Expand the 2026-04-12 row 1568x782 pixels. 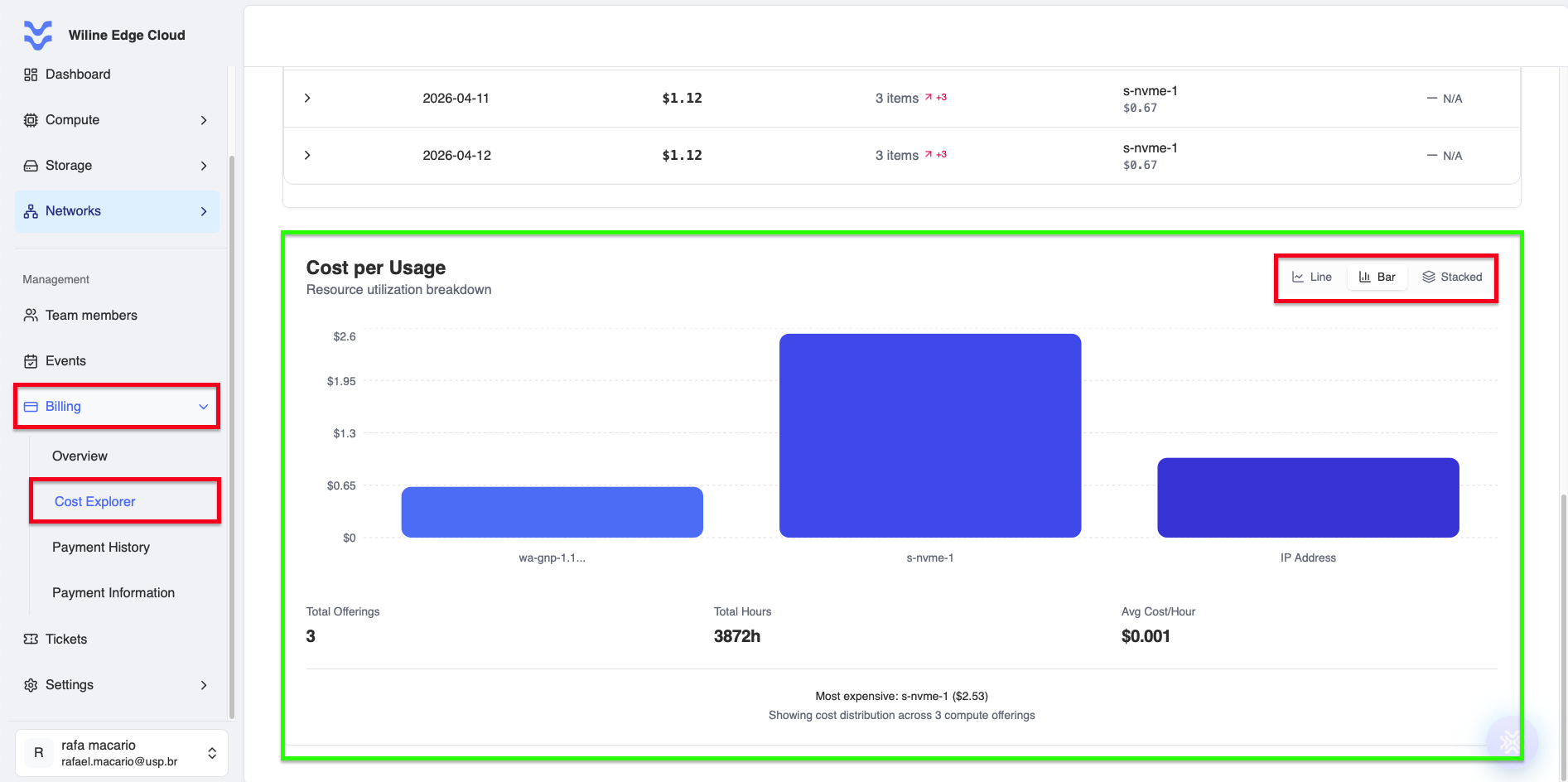click(x=307, y=155)
